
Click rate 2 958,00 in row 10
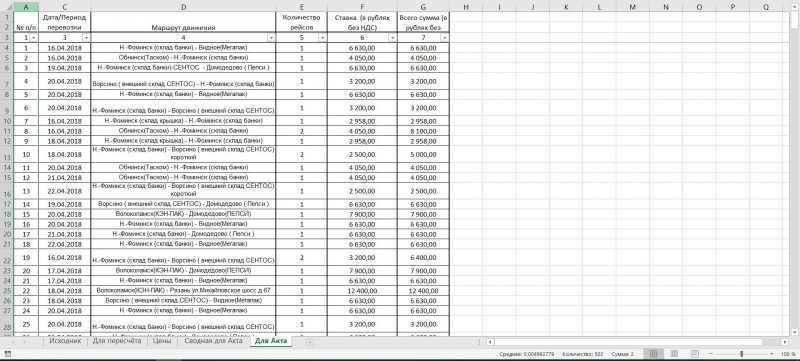tap(362, 121)
